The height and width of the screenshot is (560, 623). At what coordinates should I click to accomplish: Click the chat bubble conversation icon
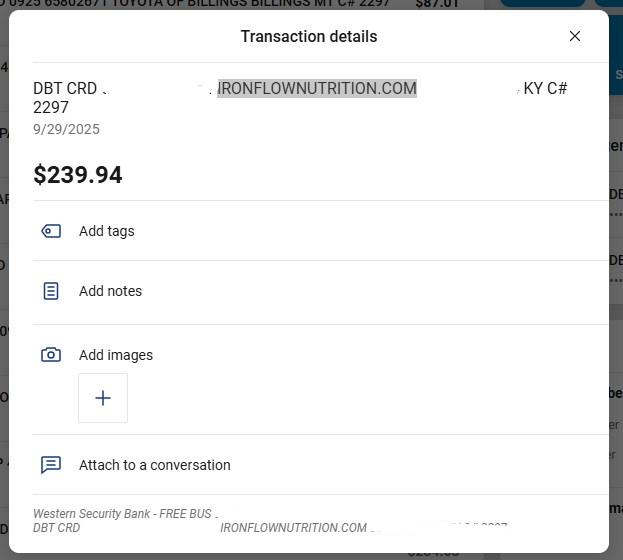click(51, 465)
